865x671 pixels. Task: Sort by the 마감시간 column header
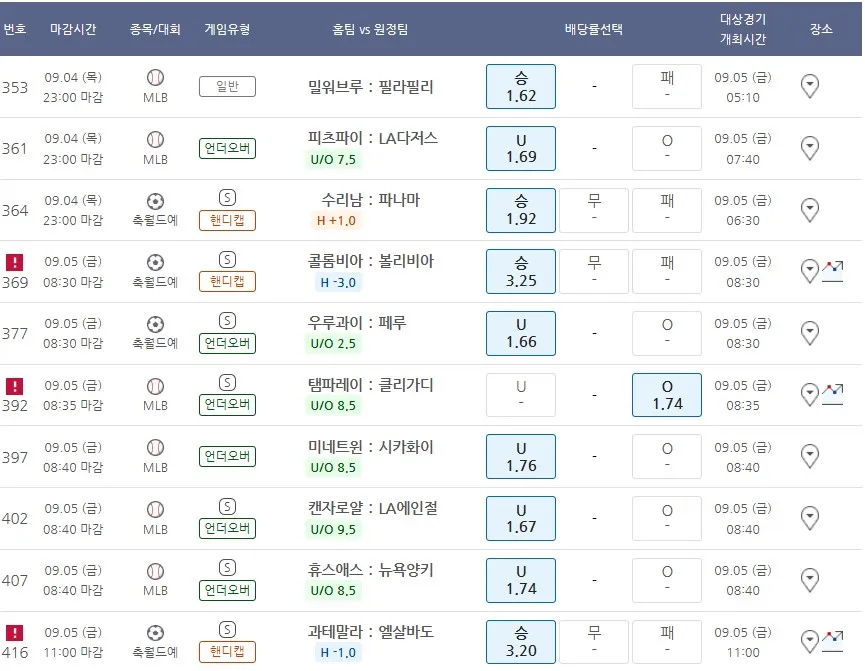pyautogui.click(x=73, y=29)
